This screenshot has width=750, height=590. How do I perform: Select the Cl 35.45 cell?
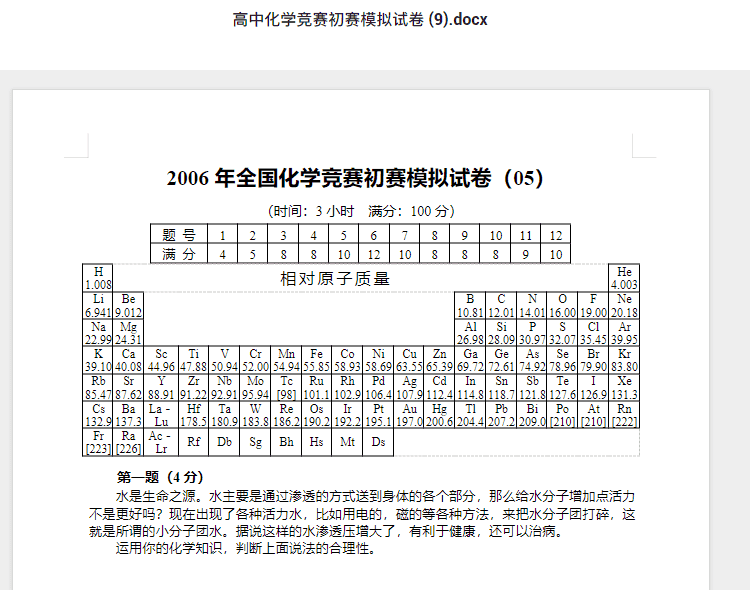pos(593,333)
